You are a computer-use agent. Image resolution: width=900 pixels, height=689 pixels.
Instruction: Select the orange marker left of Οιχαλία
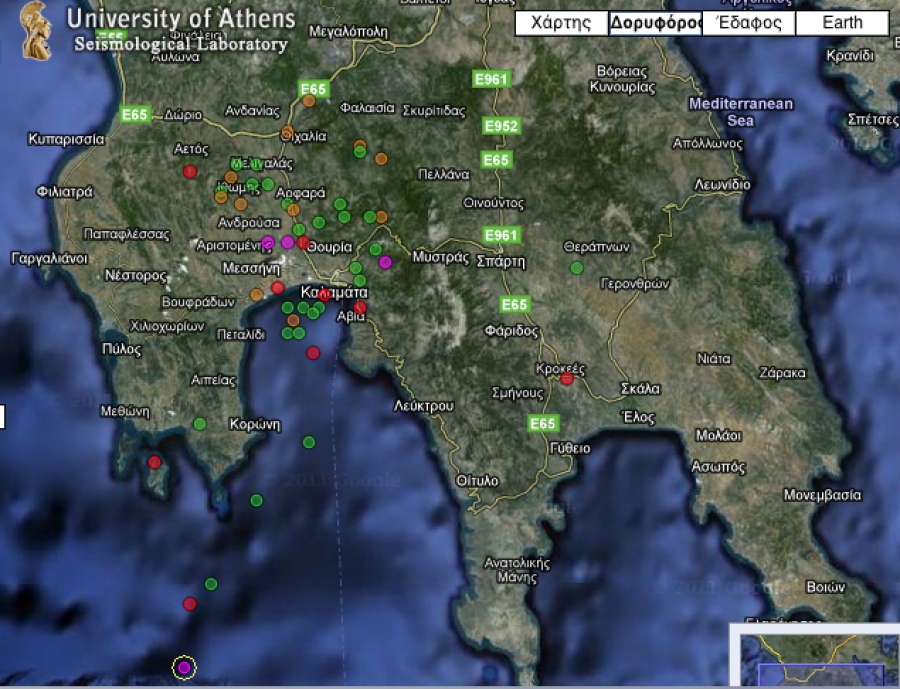[x=287, y=132]
